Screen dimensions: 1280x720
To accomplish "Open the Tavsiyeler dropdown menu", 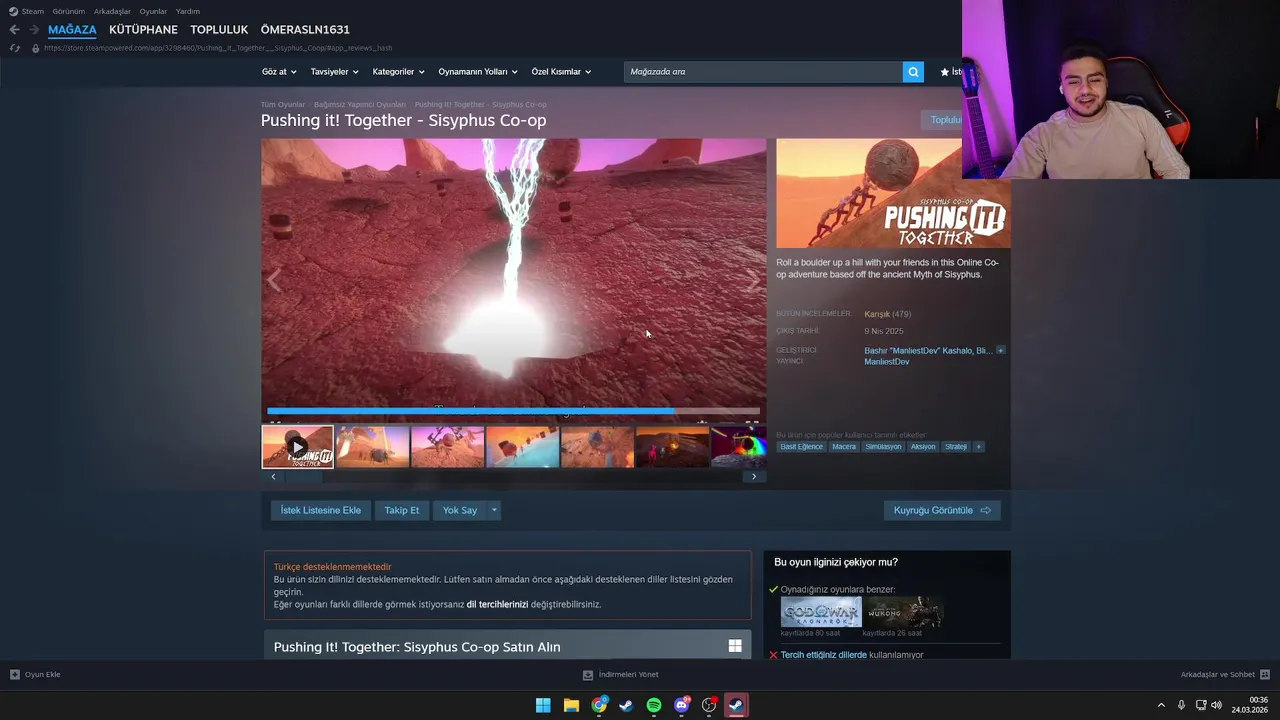I will click(334, 72).
